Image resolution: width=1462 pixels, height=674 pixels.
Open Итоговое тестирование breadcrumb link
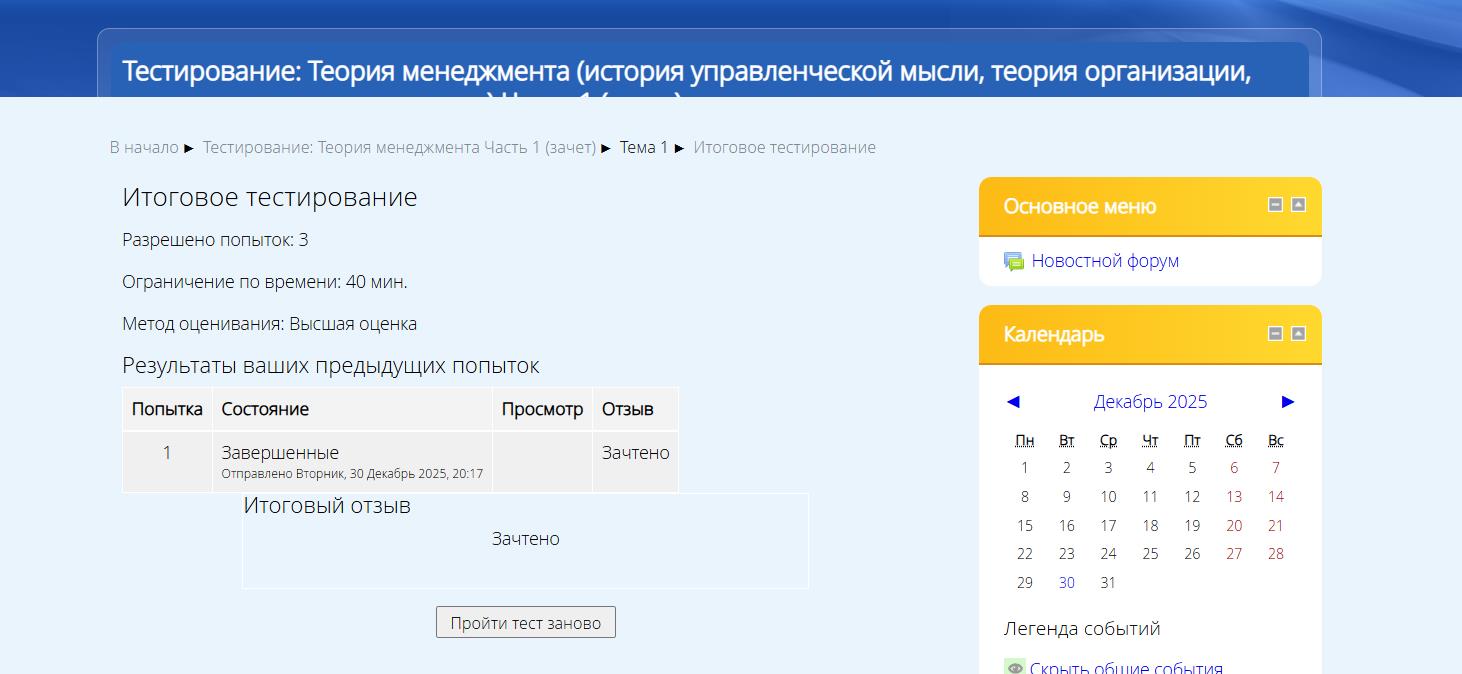[x=785, y=148]
